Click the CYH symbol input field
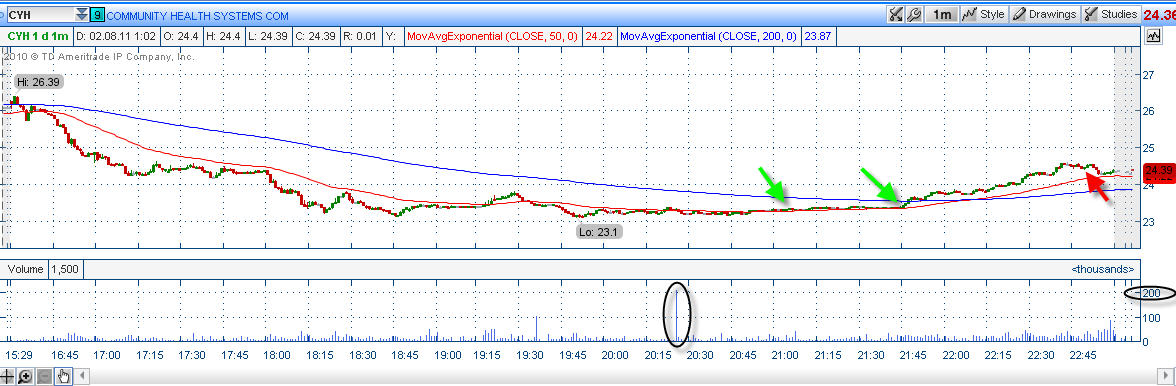 40,15
